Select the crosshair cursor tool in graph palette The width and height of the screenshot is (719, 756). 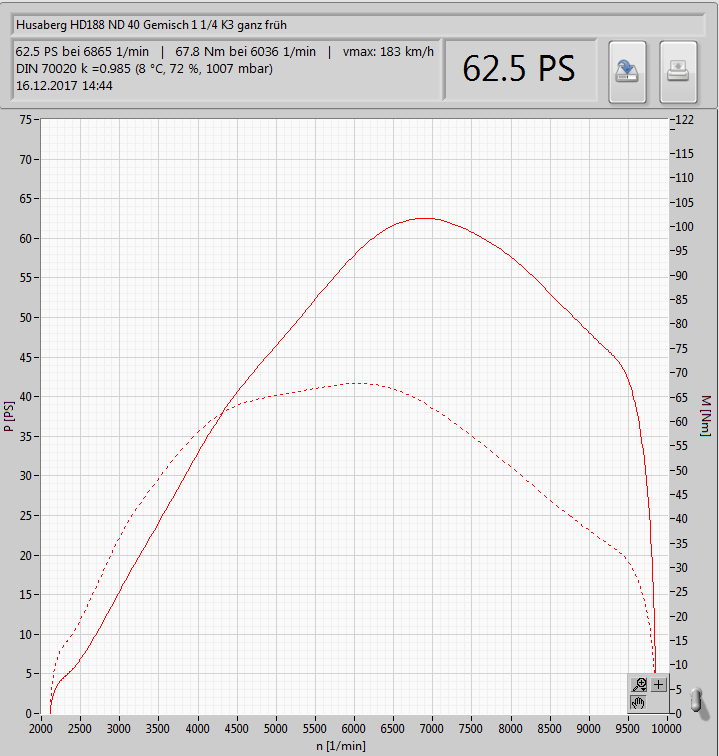658,685
